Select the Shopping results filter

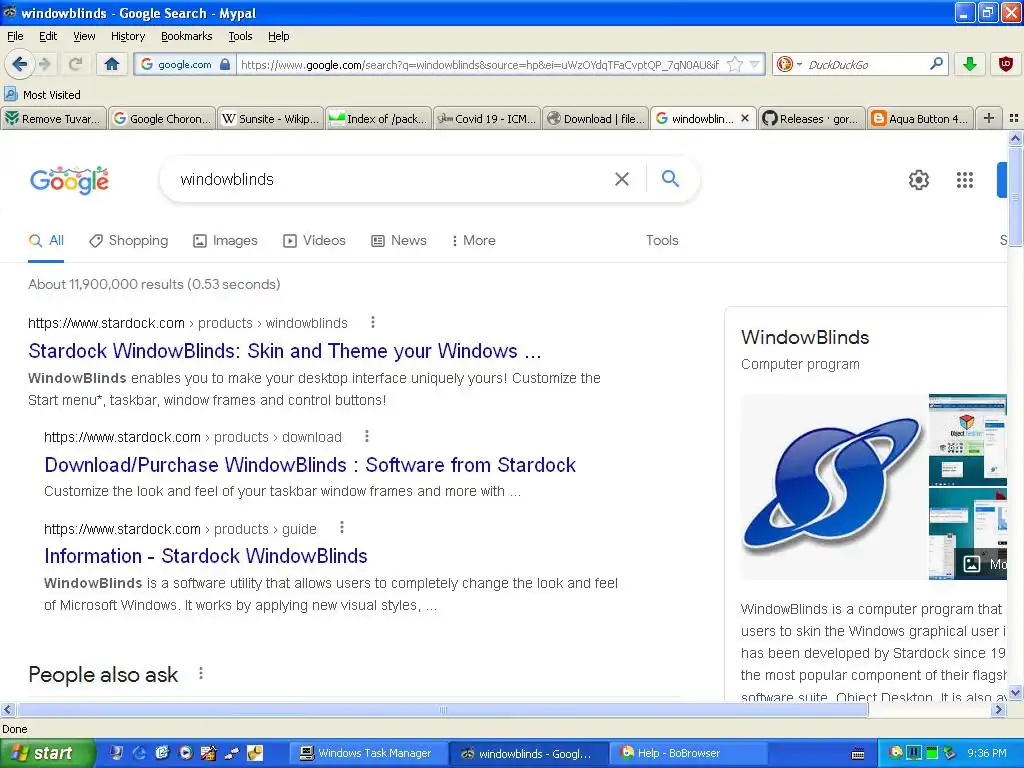(129, 240)
